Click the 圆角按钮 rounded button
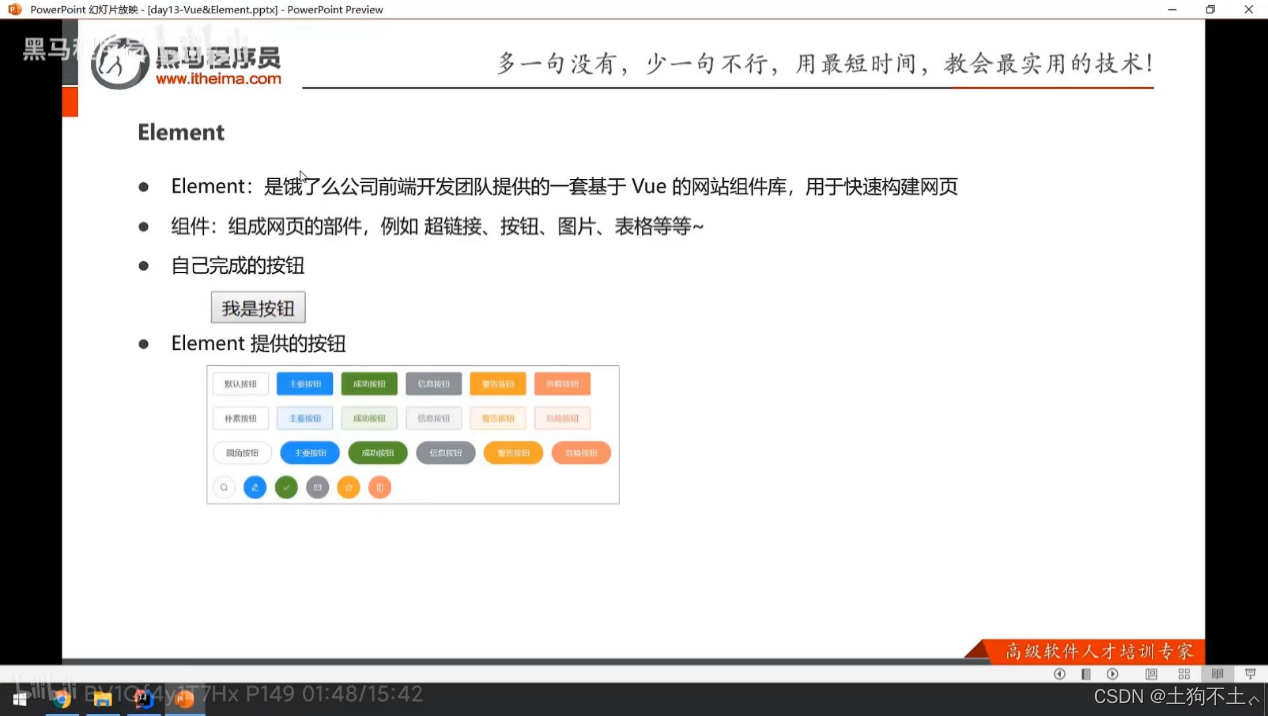Image resolution: width=1268 pixels, height=716 pixels. coord(241,452)
